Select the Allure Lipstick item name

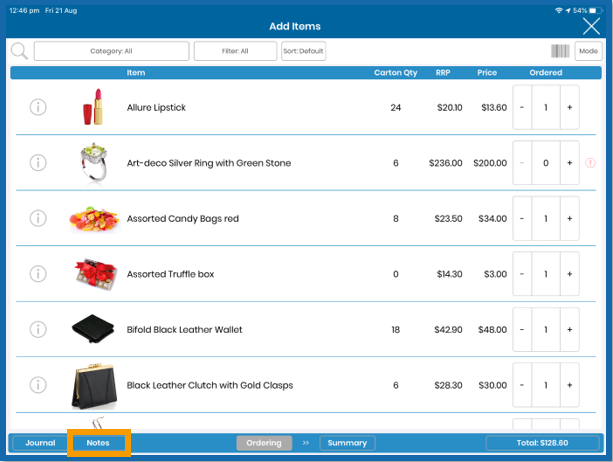[x=156, y=107]
